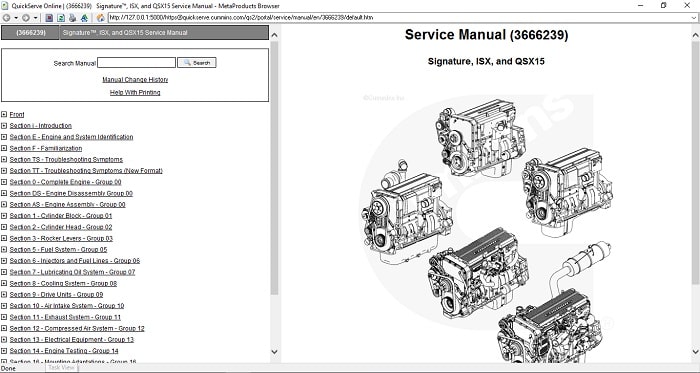700x373 pixels.
Task: Expand the Section F - Familiarization node
Action: [4, 149]
